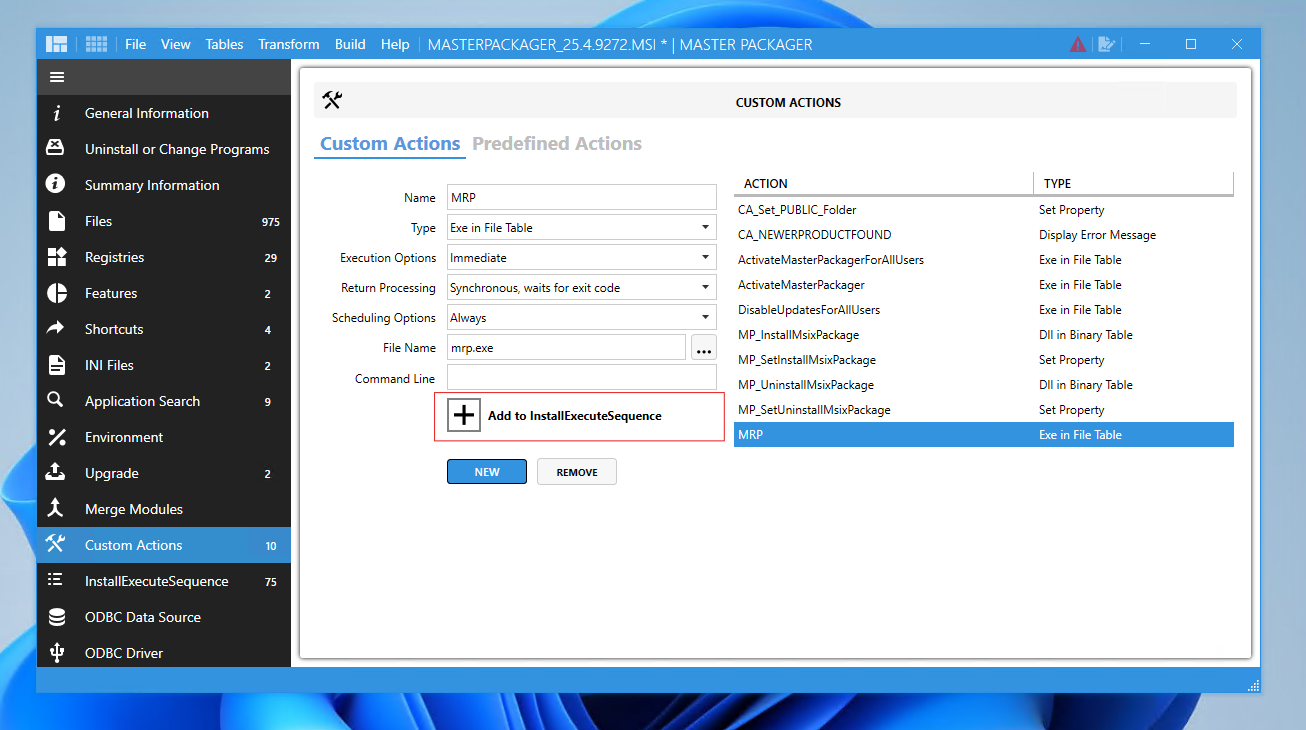Click into the Command Line field
This screenshot has height=730, width=1306.
(582, 378)
